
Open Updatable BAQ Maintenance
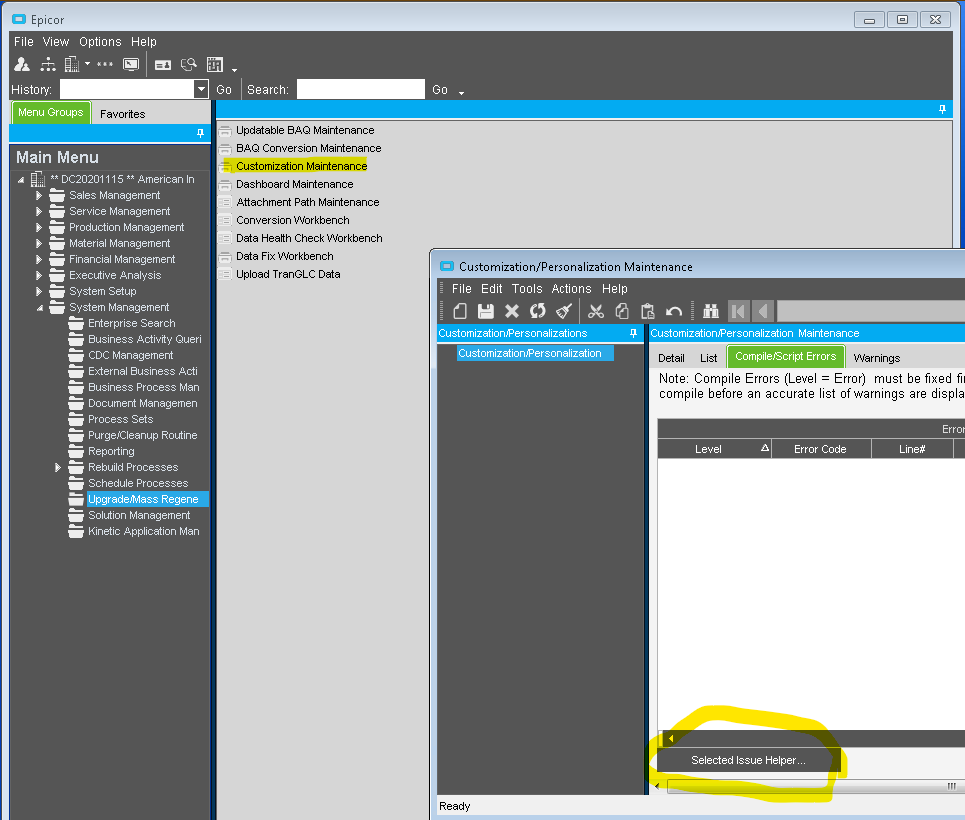pos(305,131)
